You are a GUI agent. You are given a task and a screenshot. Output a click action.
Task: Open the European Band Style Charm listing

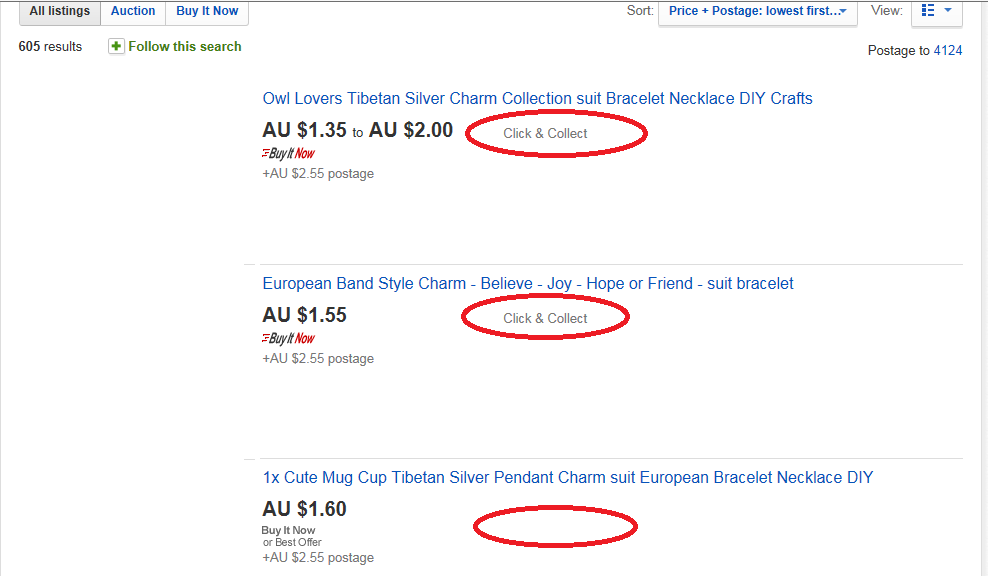click(x=528, y=284)
